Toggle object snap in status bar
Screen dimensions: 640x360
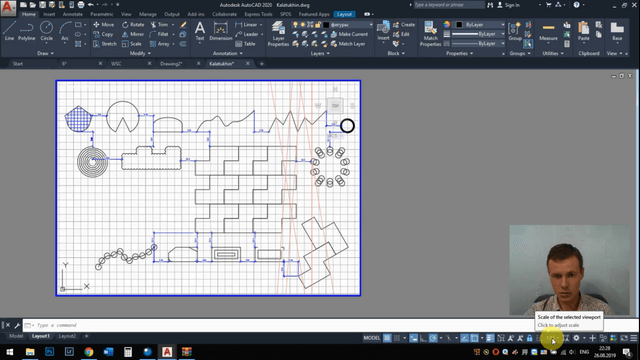(474, 338)
